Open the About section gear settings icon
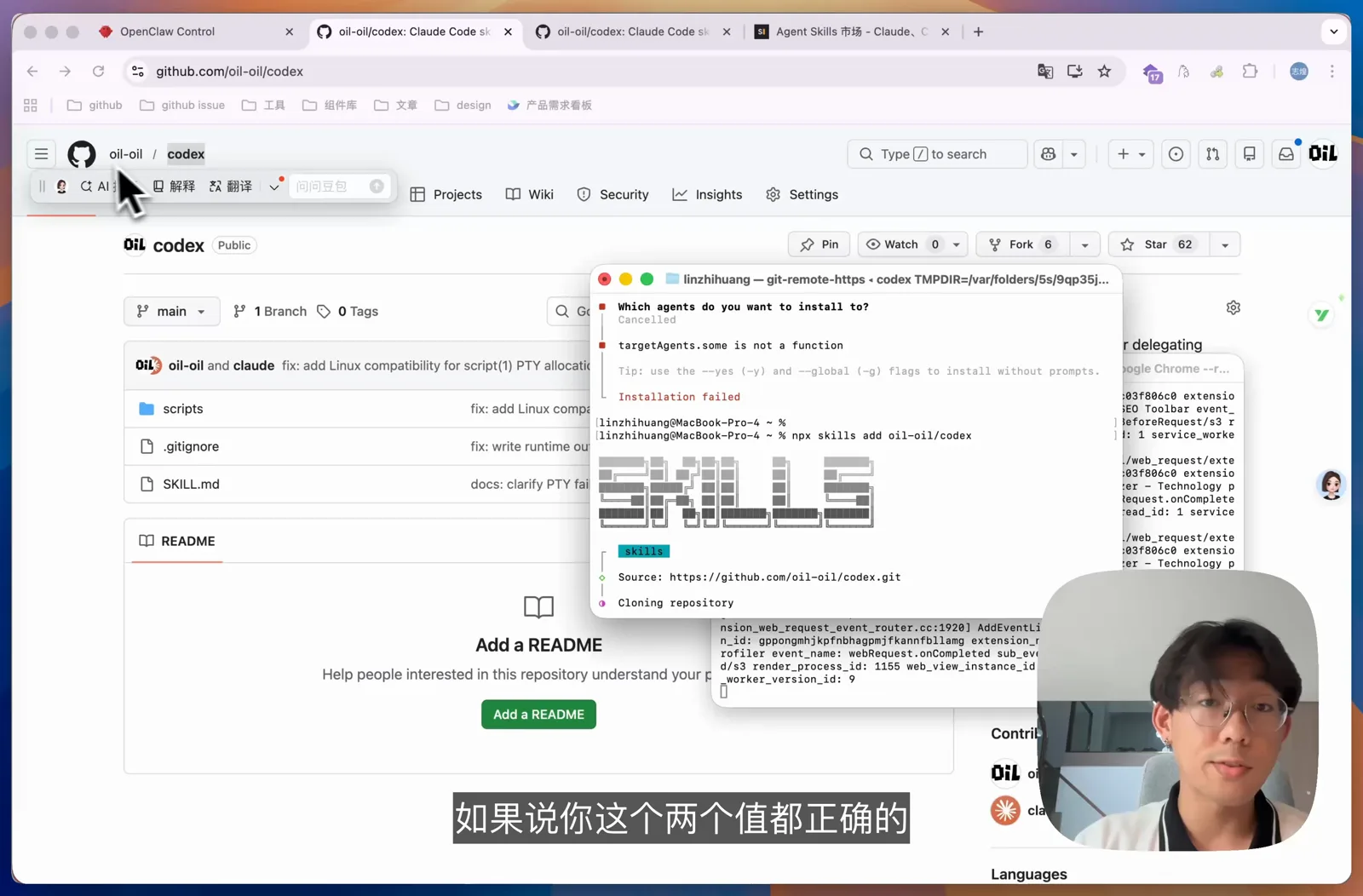The image size is (1363, 896). 1234,307
